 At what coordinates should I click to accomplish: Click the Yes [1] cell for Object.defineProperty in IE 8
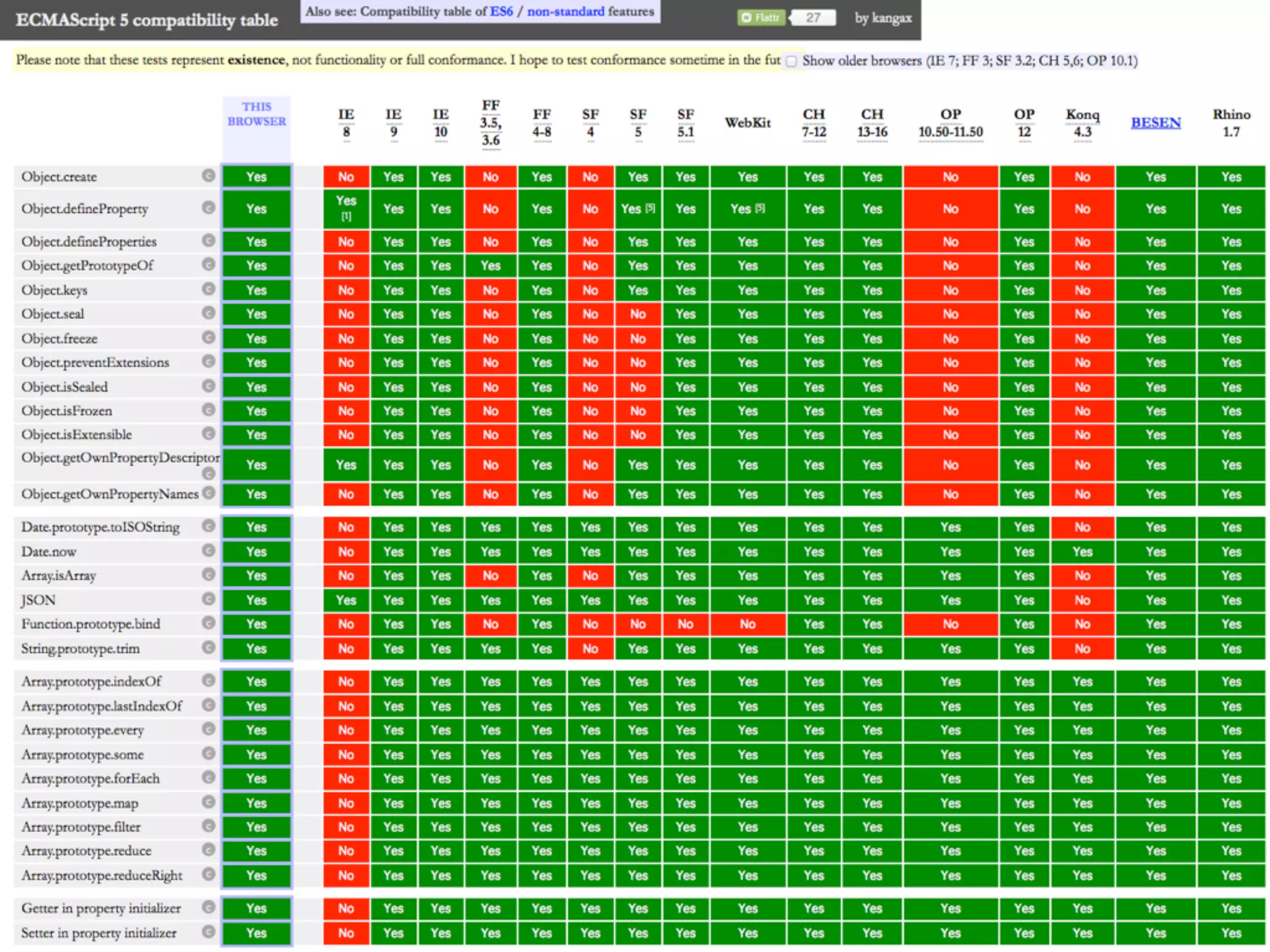[346, 208]
